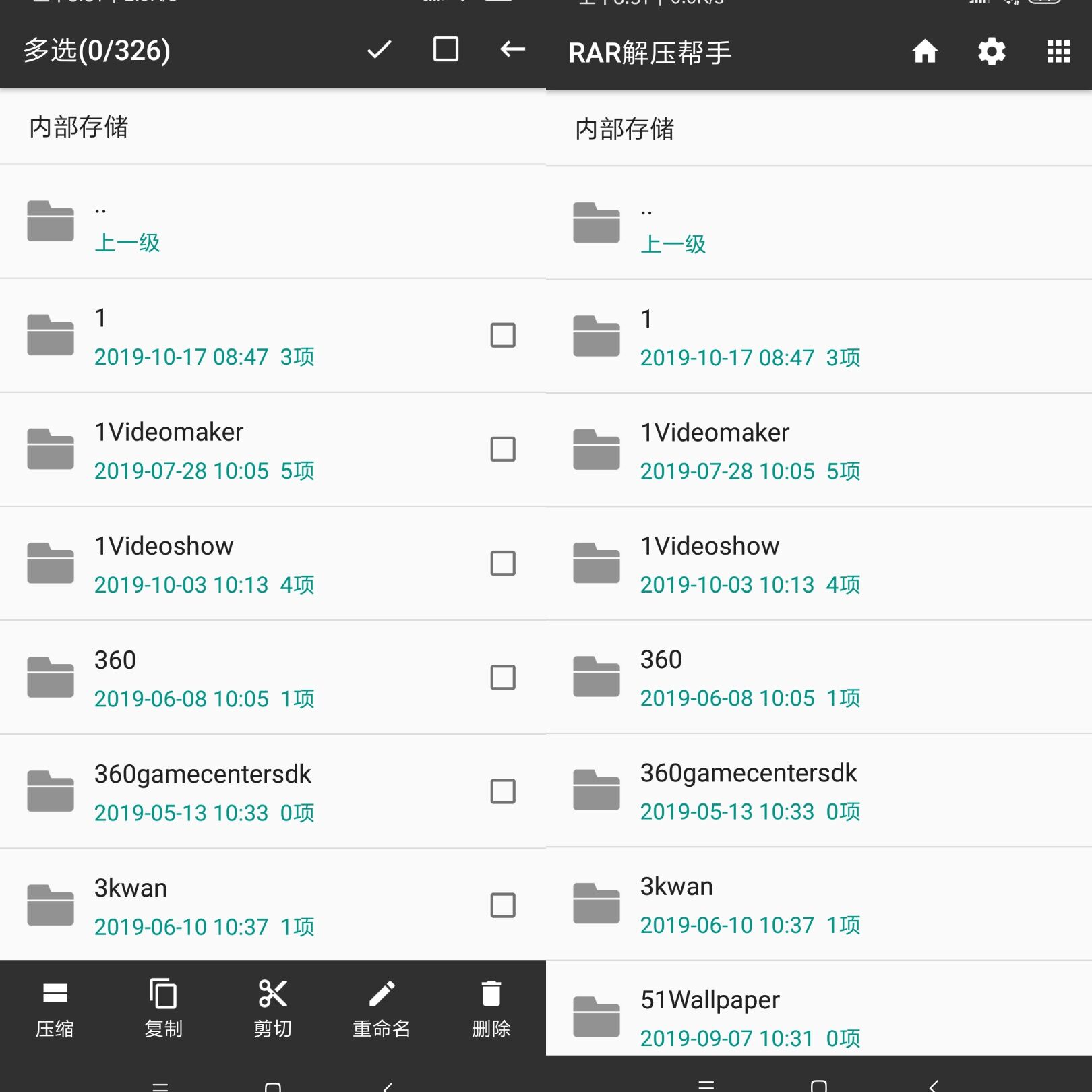
Task: Check the 1Videomaker folder checkbox
Action: [x=503, y=449]
